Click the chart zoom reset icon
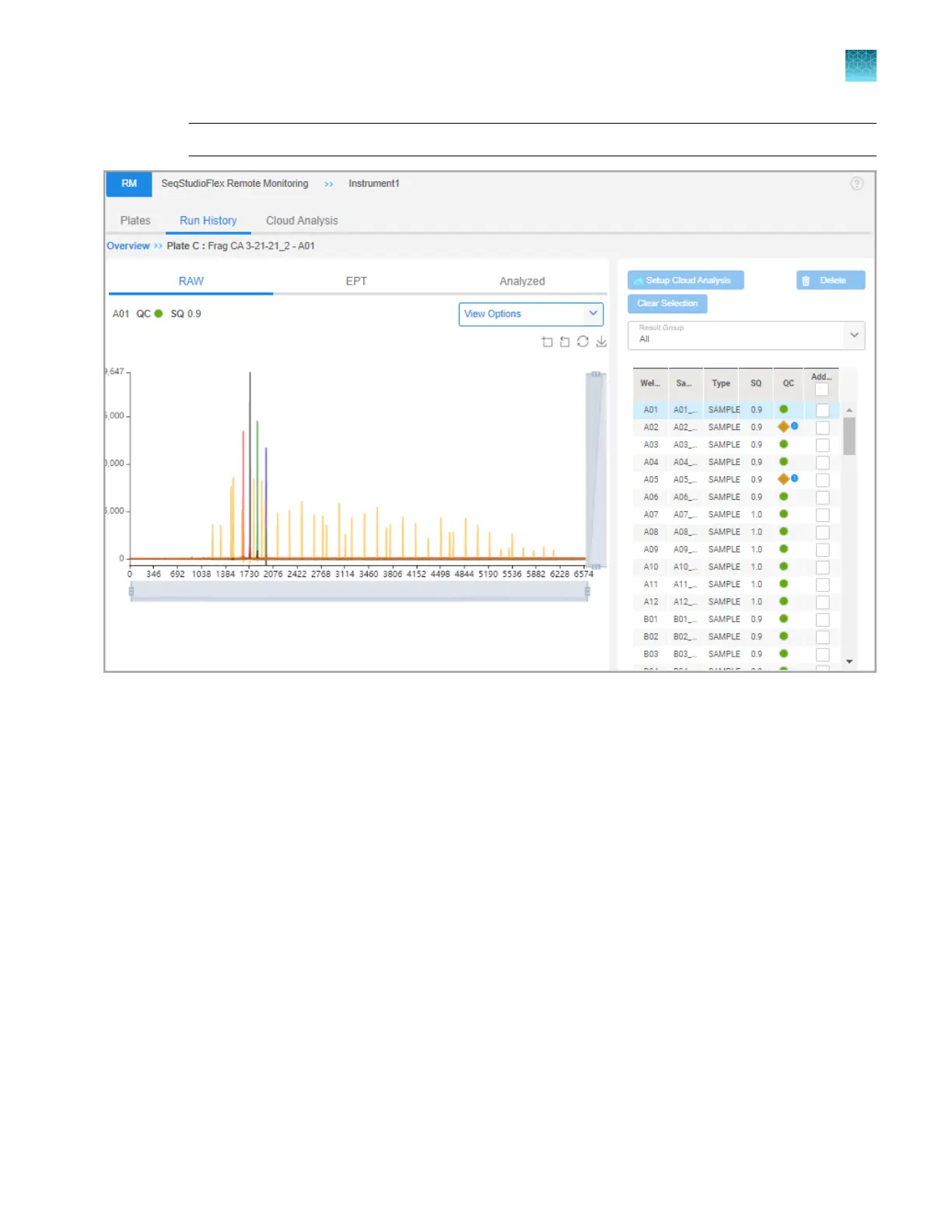The height and width of the screenshot is (1232, 952). [565, 342]
